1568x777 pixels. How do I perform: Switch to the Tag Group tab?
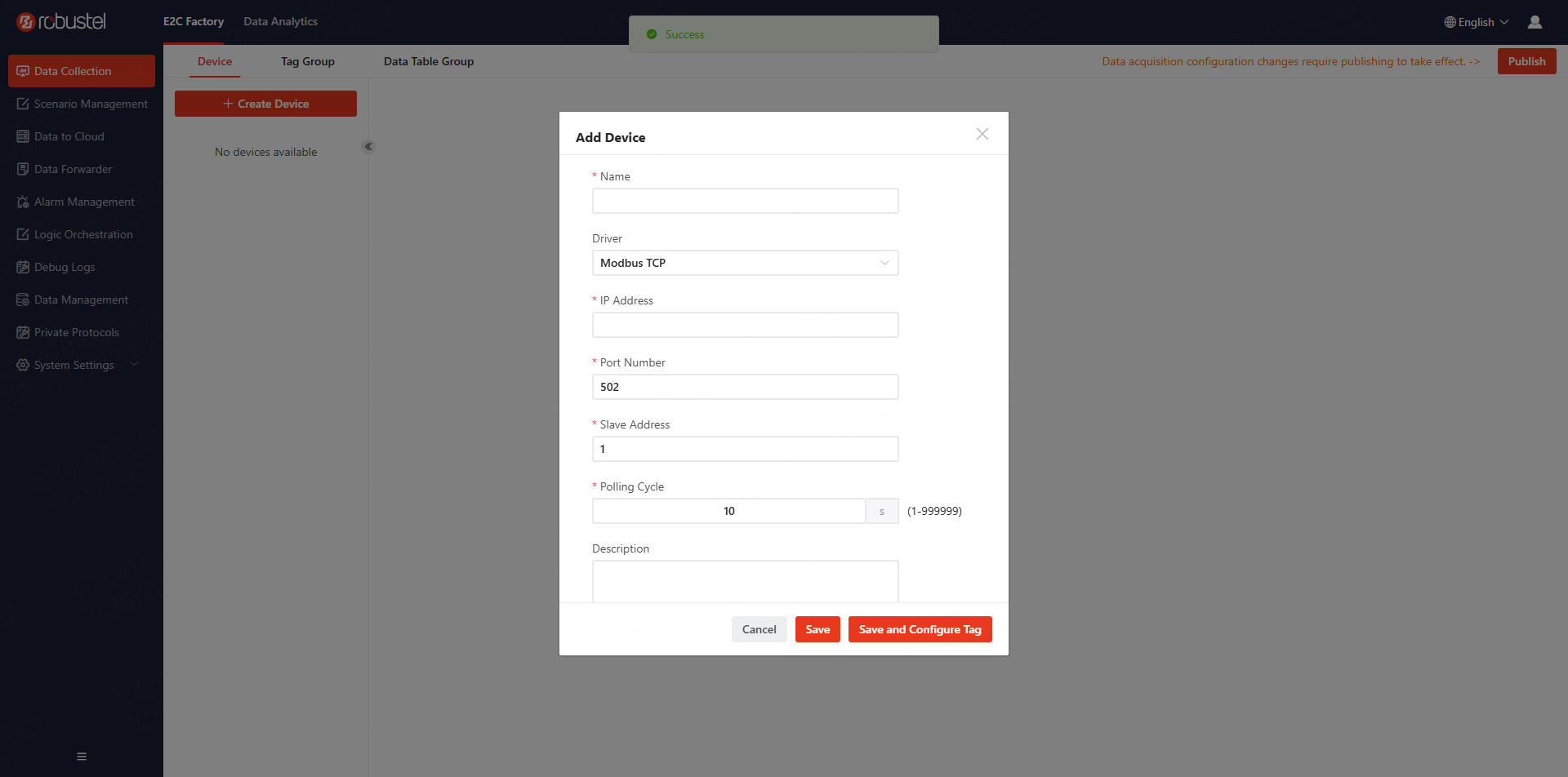307,61
